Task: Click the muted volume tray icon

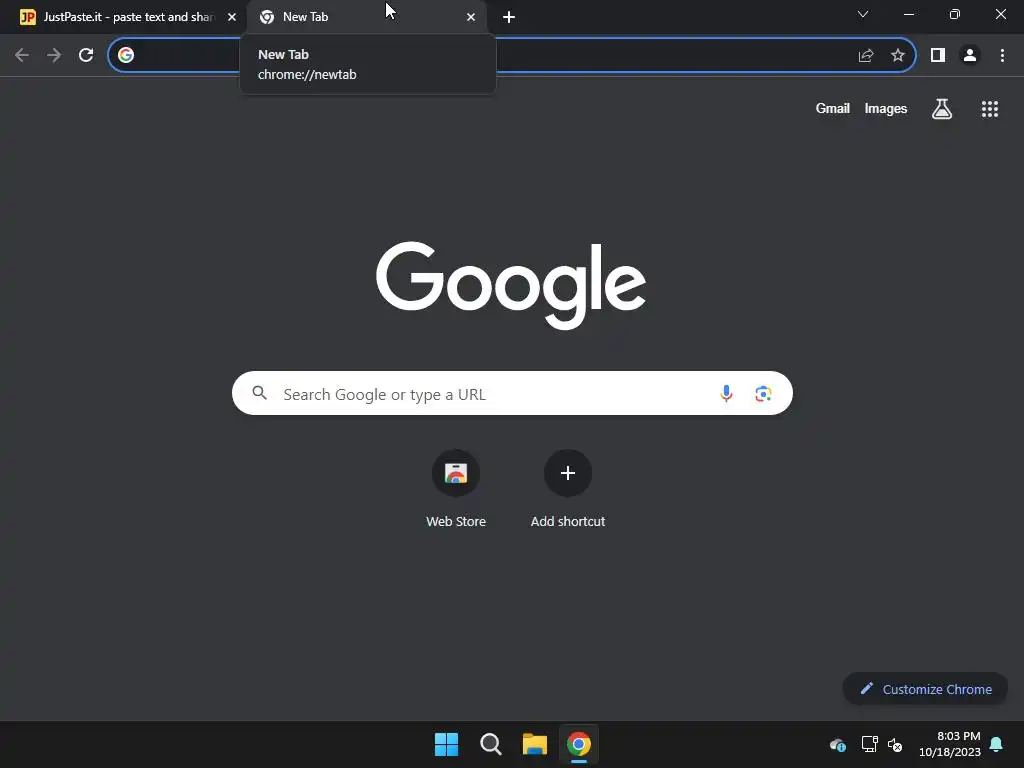Action: click(895, 744)
